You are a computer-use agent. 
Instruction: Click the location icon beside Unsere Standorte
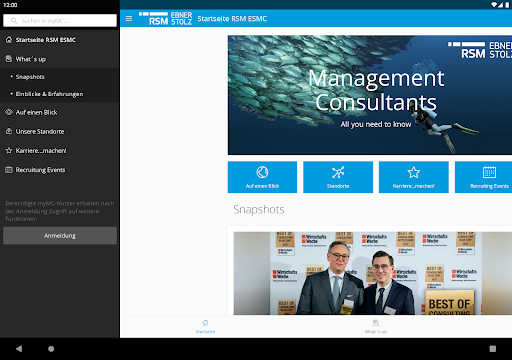(9, 131)
